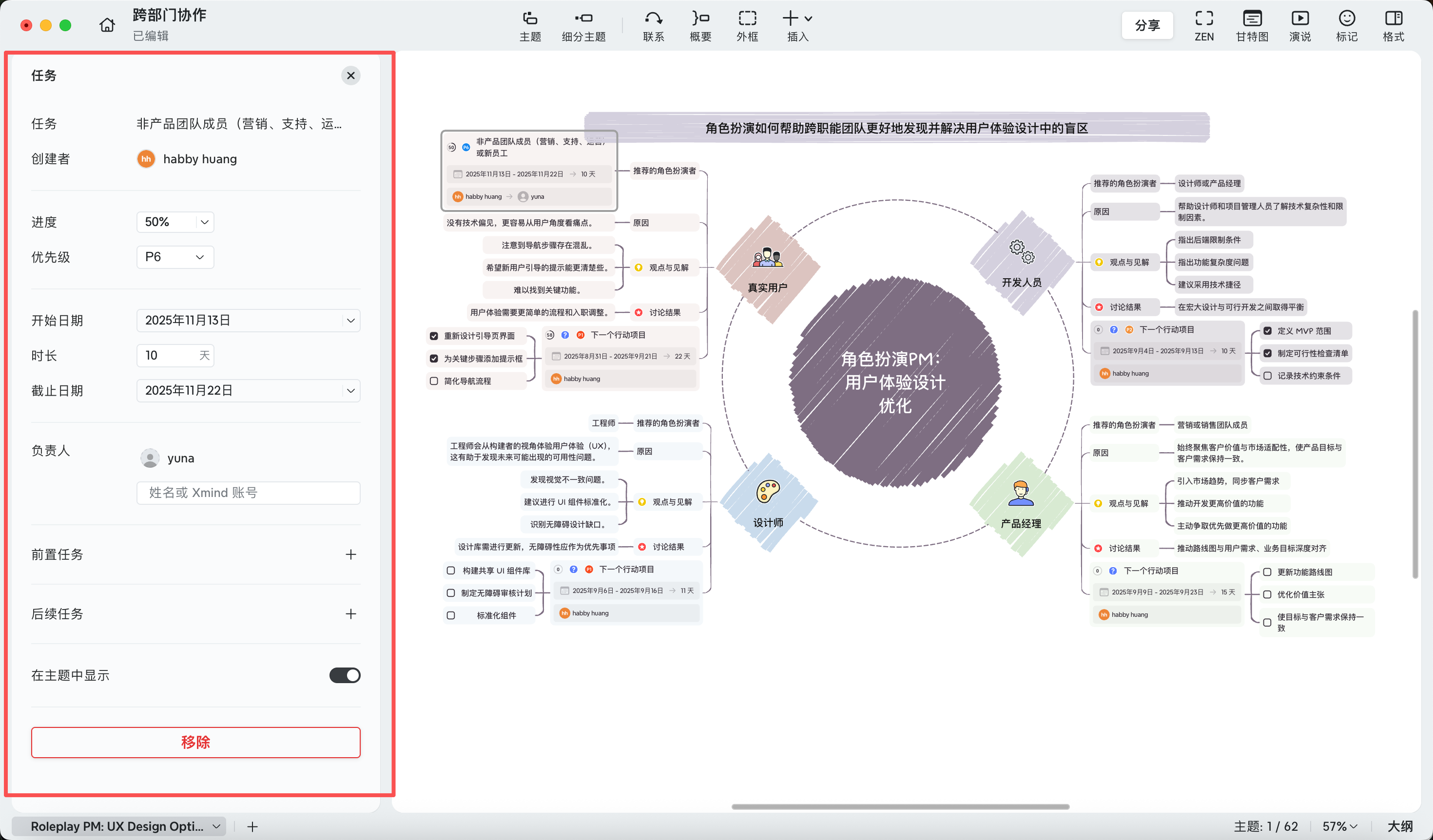The image size is (1433, 840).
Task: Click the 分享 share button
Action: click(1147, 25)
